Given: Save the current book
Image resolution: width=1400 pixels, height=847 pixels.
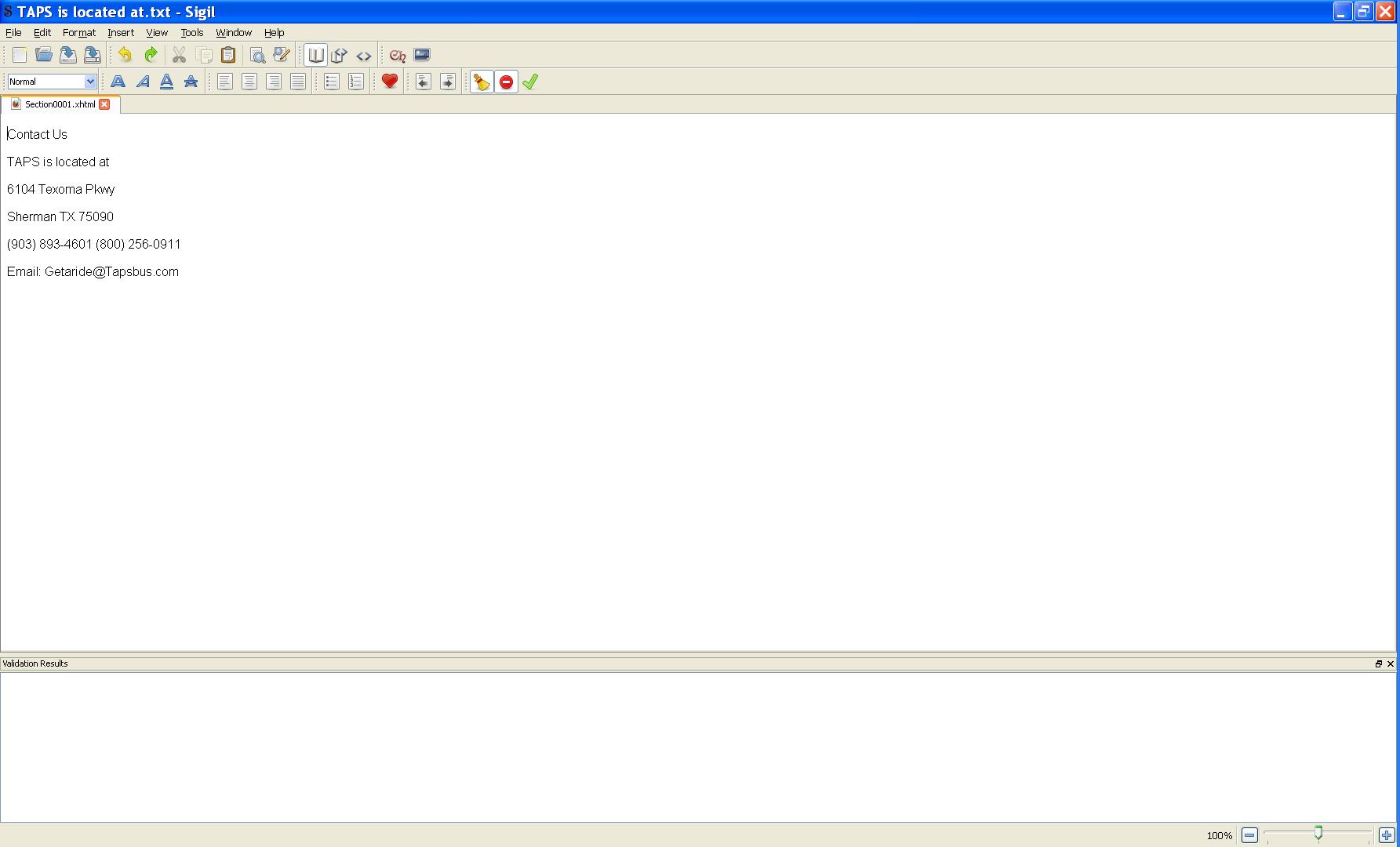Looking at the screenshot, I should point(68,55).
